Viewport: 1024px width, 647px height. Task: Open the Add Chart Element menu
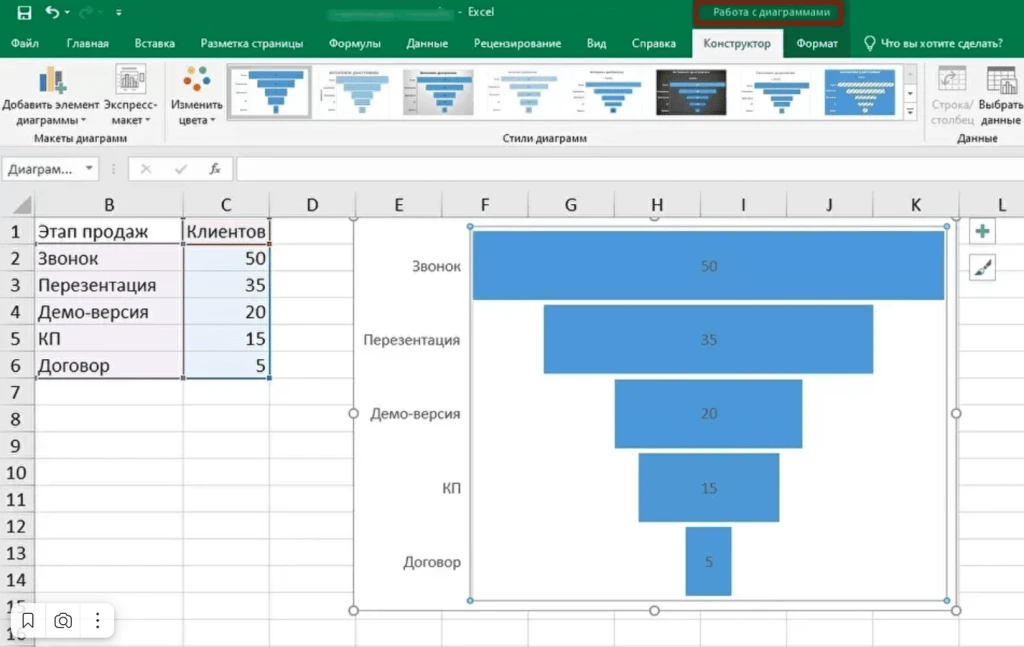[51, 97]
